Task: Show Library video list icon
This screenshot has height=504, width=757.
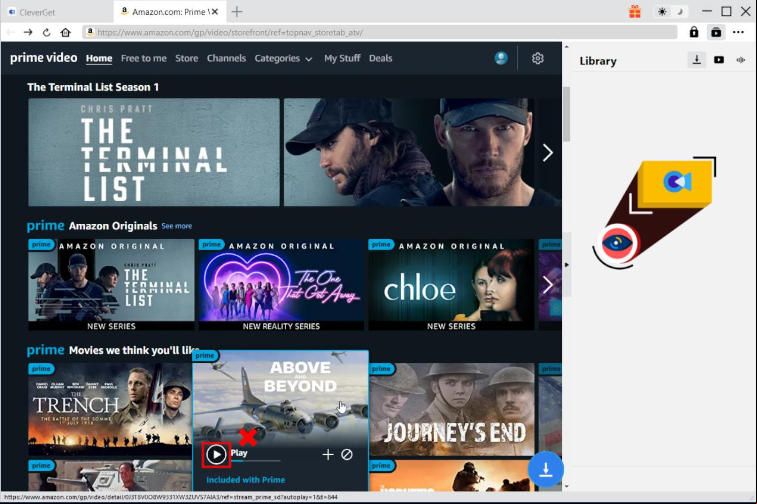Action: point(719,60)
